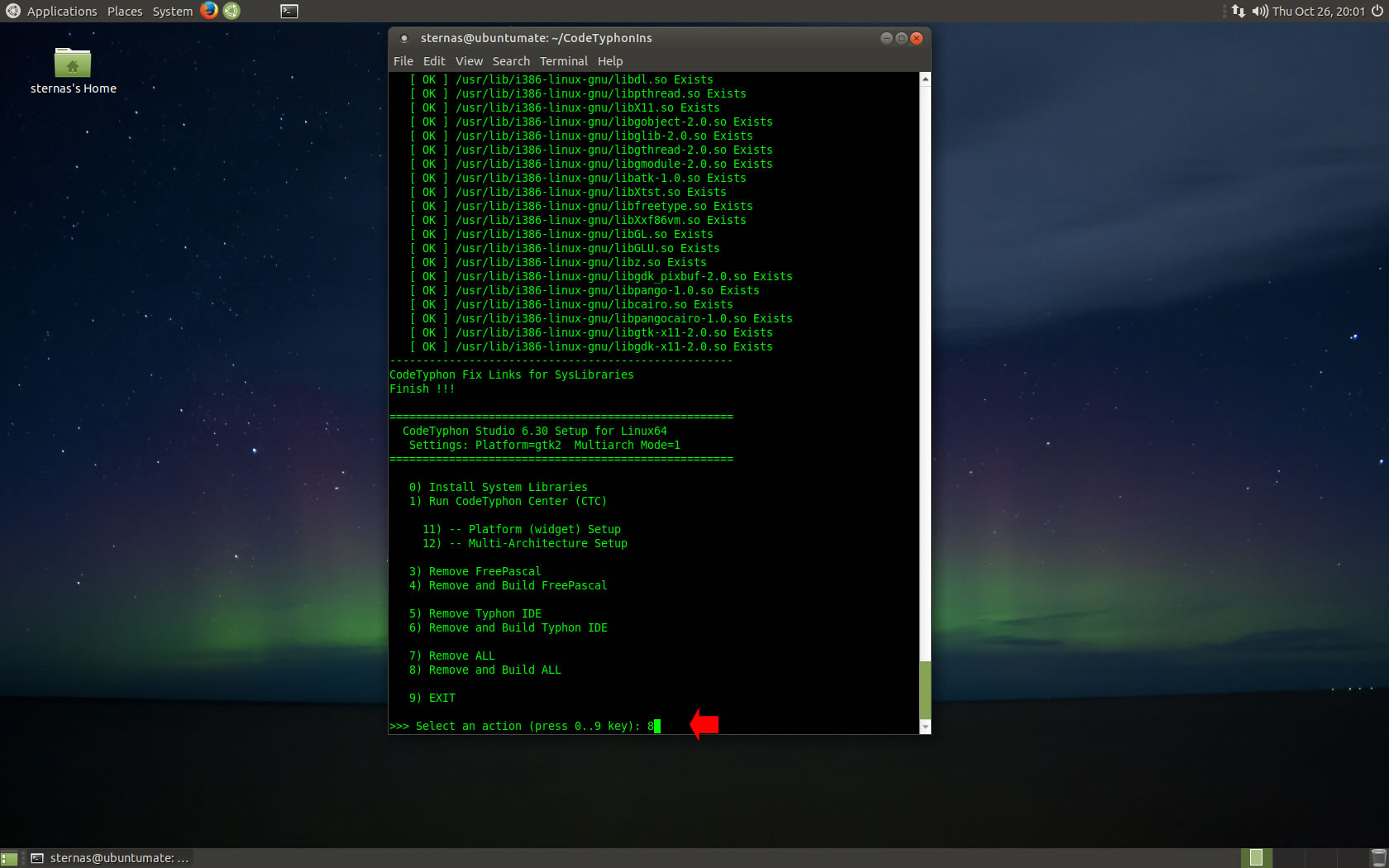Click the scrollbar track above the thumb
1389x868 pixels.
pos(925,372)
